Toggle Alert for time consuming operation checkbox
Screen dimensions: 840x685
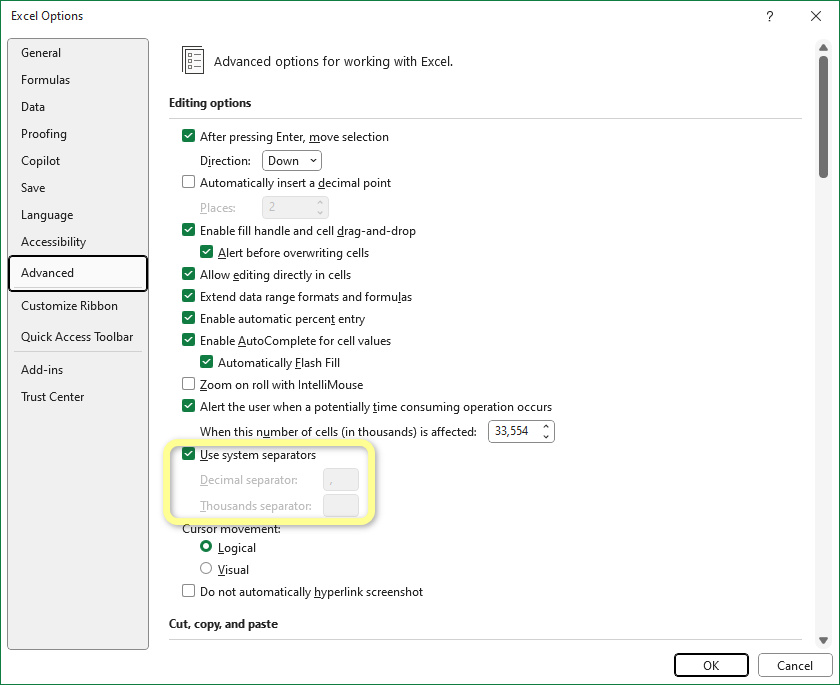(x=188, y=405)
